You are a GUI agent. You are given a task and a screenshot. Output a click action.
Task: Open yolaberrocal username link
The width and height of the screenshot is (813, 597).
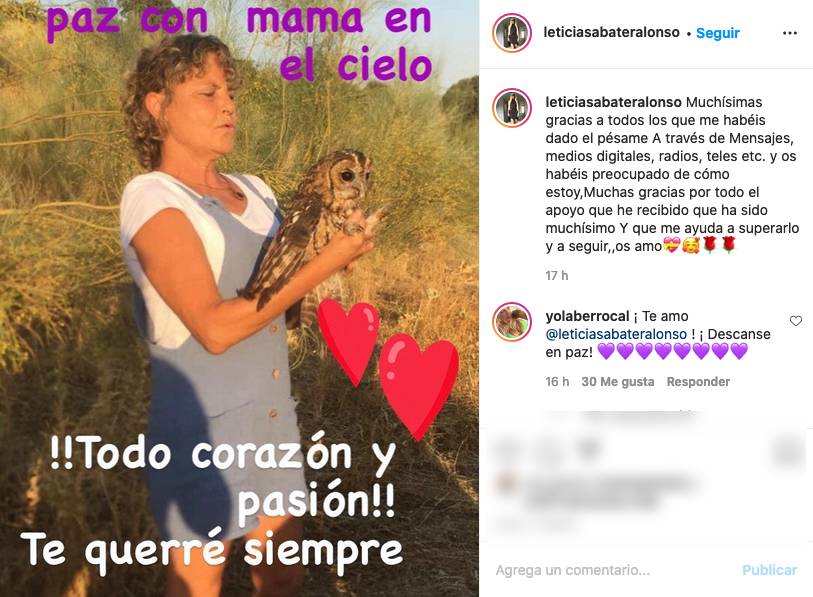point(587,316)
